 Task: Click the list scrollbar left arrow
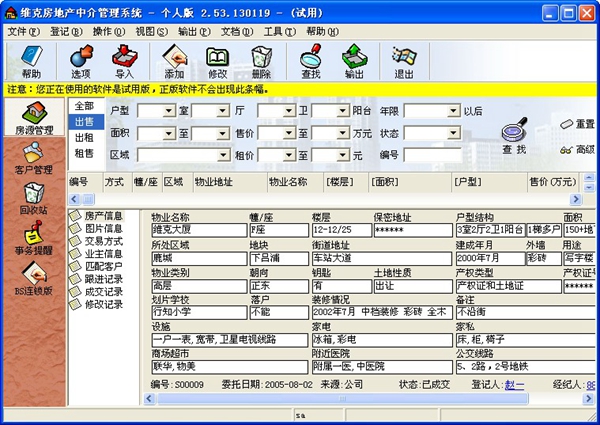[x=75, y=199]
